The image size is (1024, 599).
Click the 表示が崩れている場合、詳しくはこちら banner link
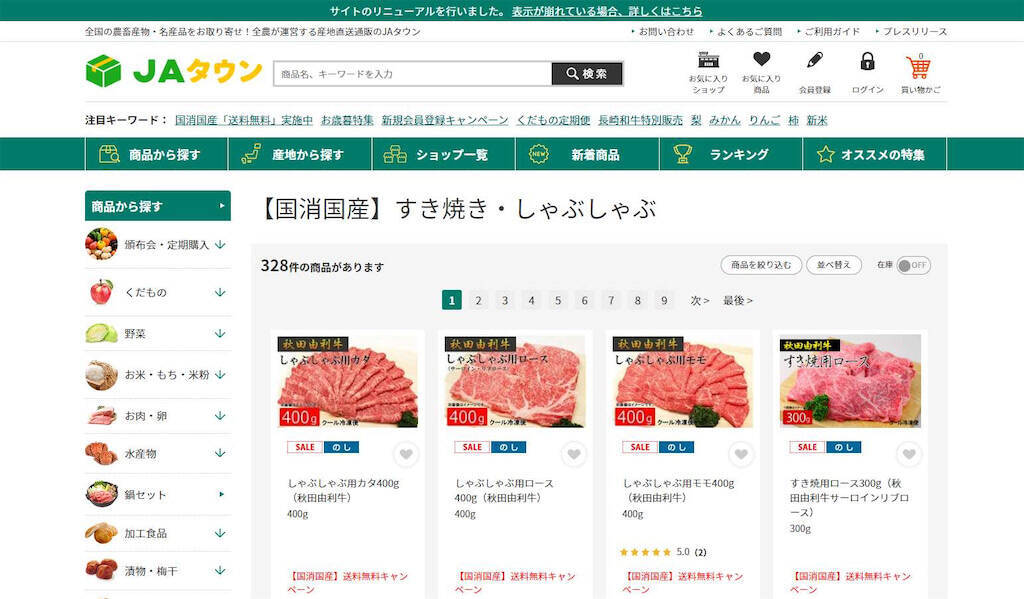tap(607, 11)
